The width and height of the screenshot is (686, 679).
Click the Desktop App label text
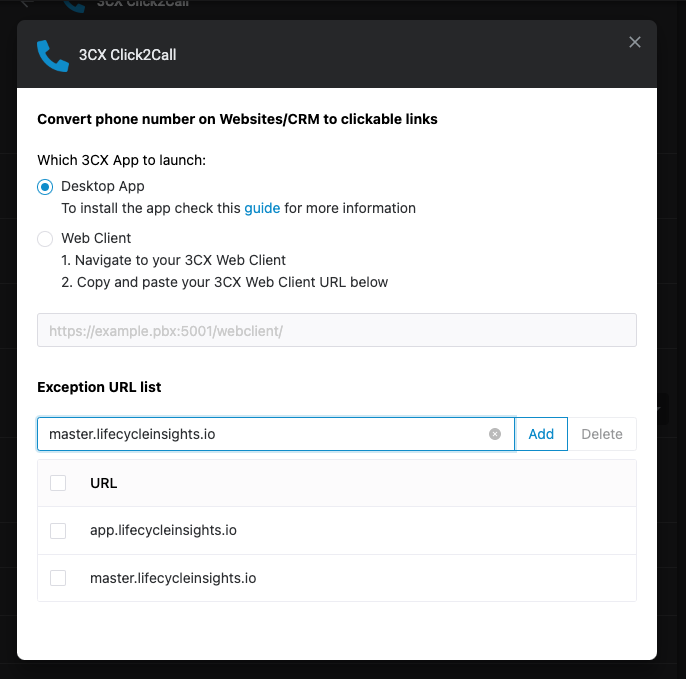tap(103, 186)
